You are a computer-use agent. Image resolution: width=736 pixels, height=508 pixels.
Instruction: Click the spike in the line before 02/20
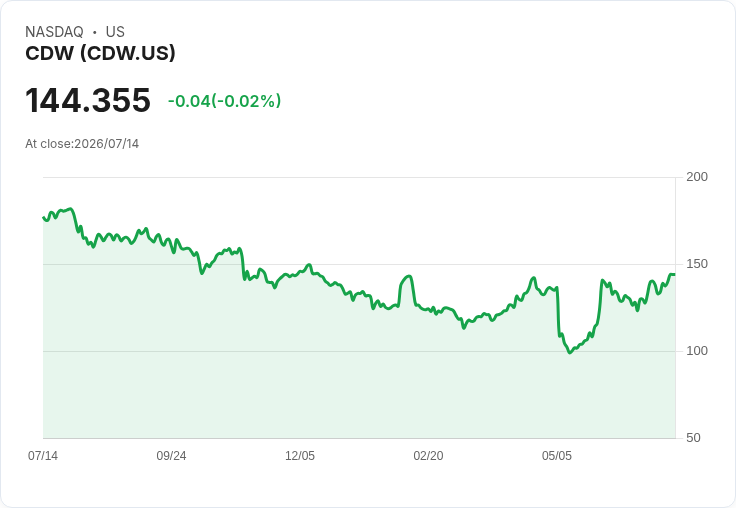tap(409, 276)
